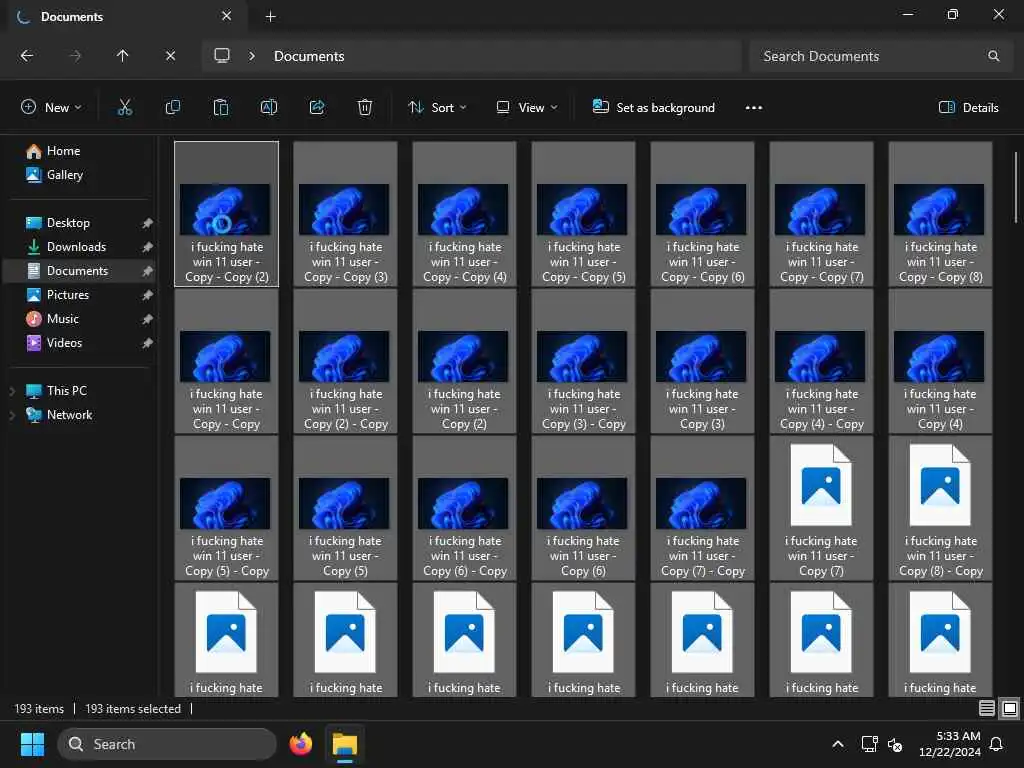The width and height of the screenshot is (1024, 768).
Task: Click the chevron before Documents in address bar
Action: [x=251, y=56]
